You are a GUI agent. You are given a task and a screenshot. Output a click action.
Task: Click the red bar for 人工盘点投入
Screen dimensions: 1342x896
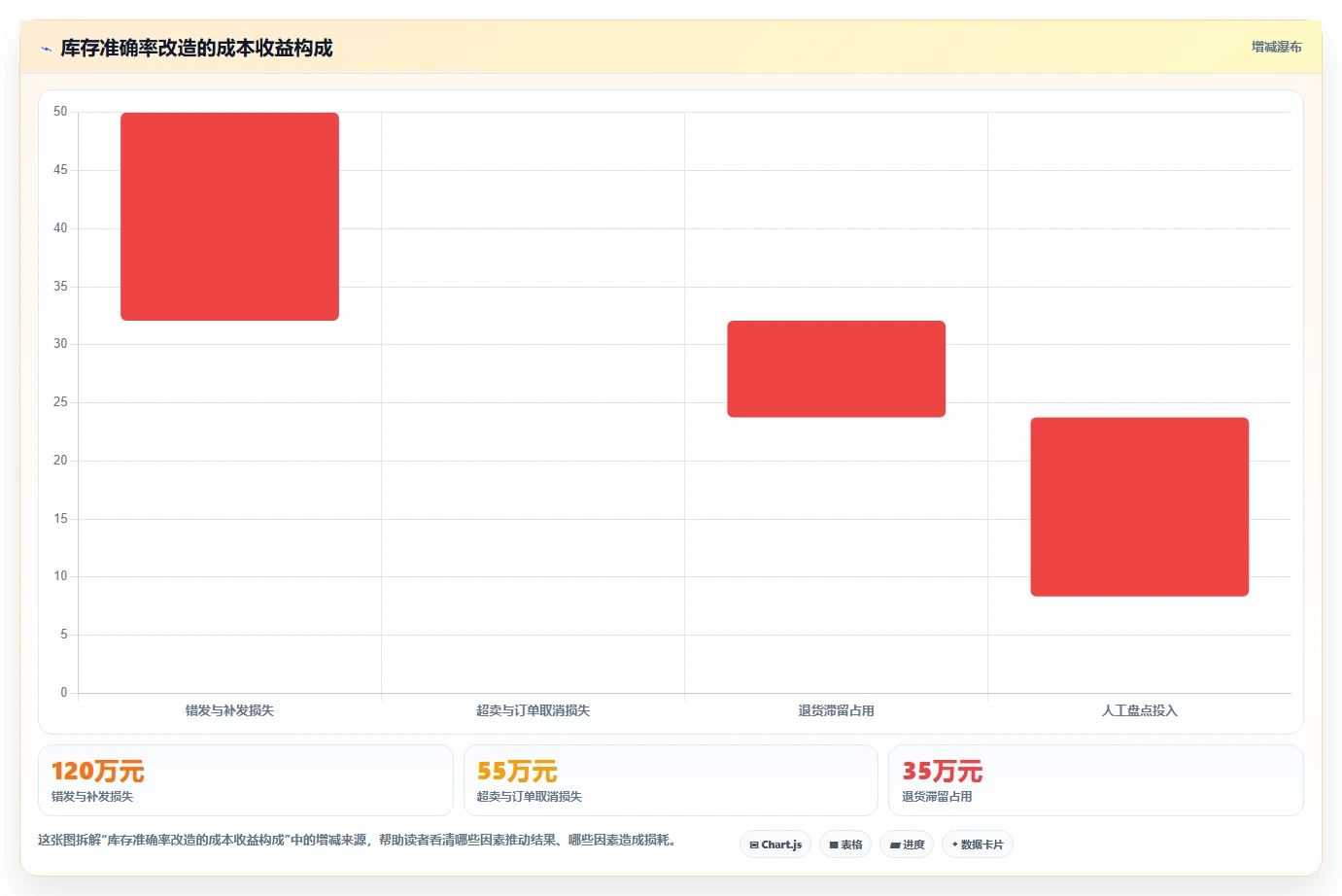[x=1139, y=507]
